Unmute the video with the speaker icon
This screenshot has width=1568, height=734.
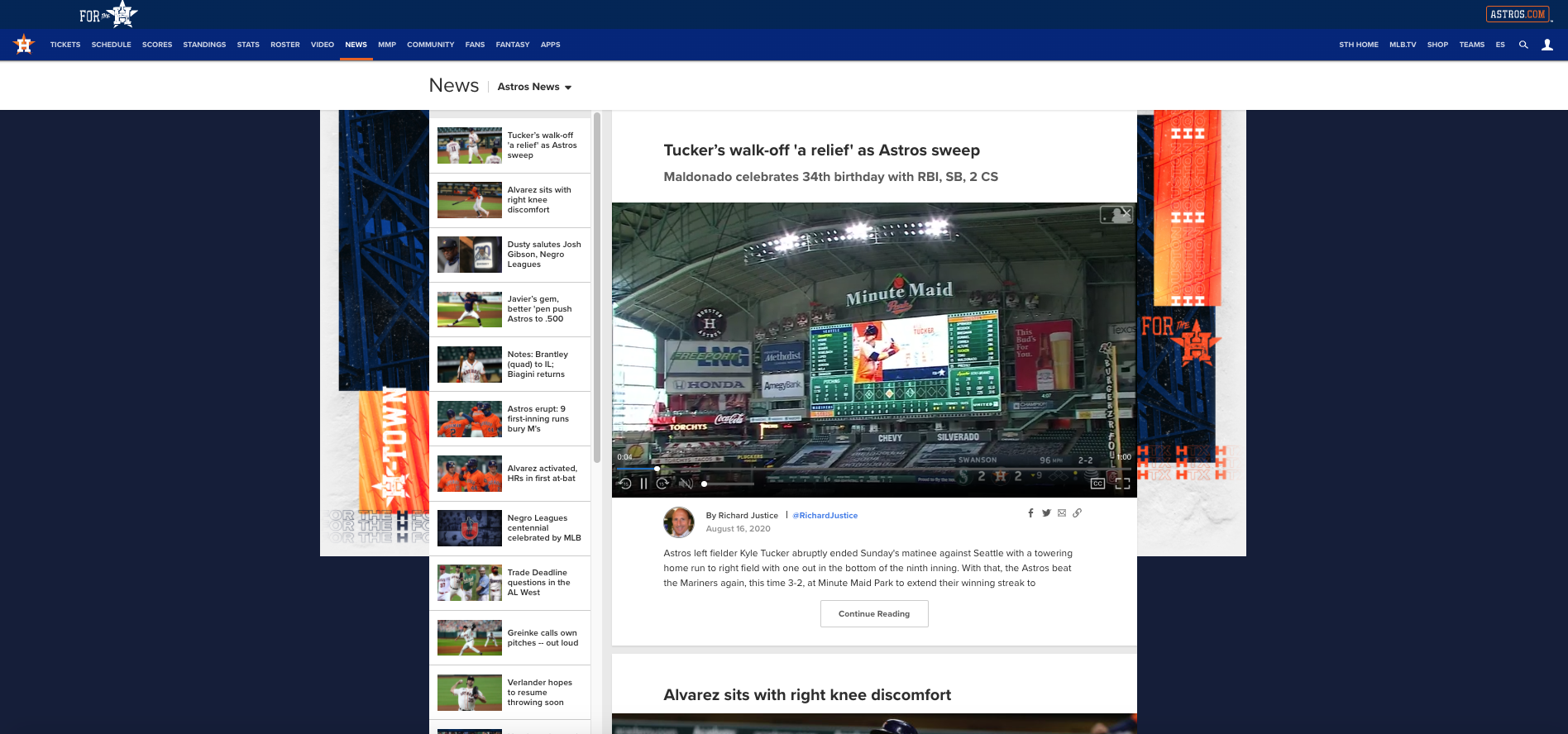tap(686, 484)
